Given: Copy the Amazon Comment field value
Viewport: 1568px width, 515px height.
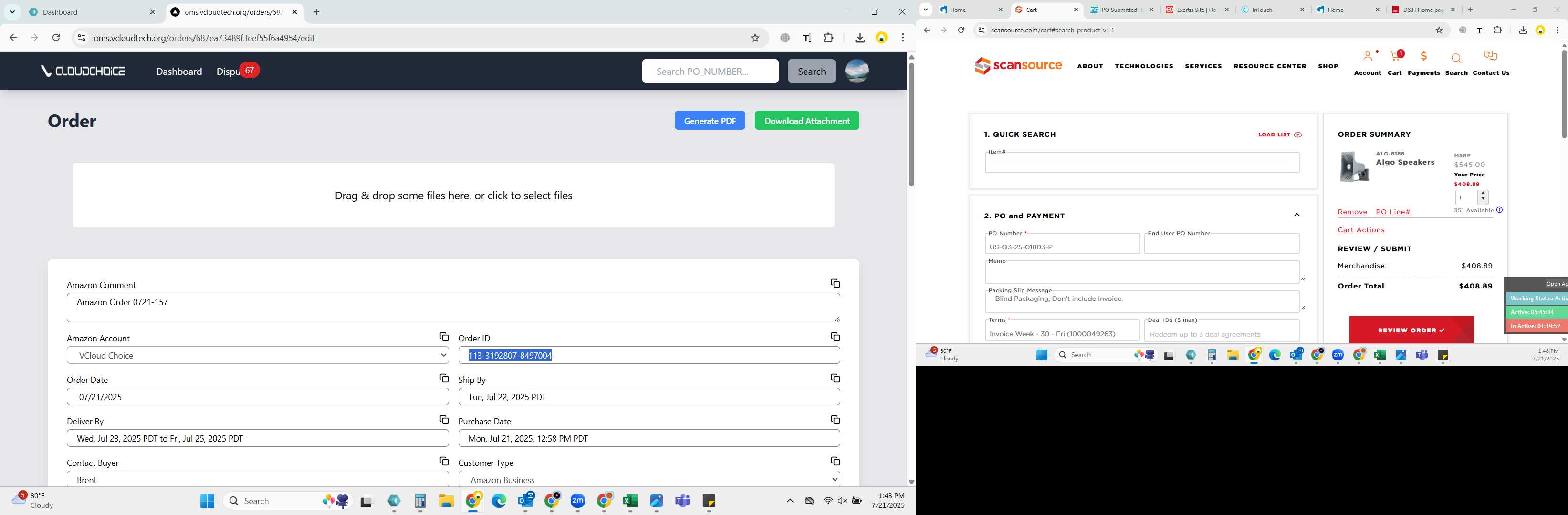Looking at the screenshot, I should (x=835, y=283).
